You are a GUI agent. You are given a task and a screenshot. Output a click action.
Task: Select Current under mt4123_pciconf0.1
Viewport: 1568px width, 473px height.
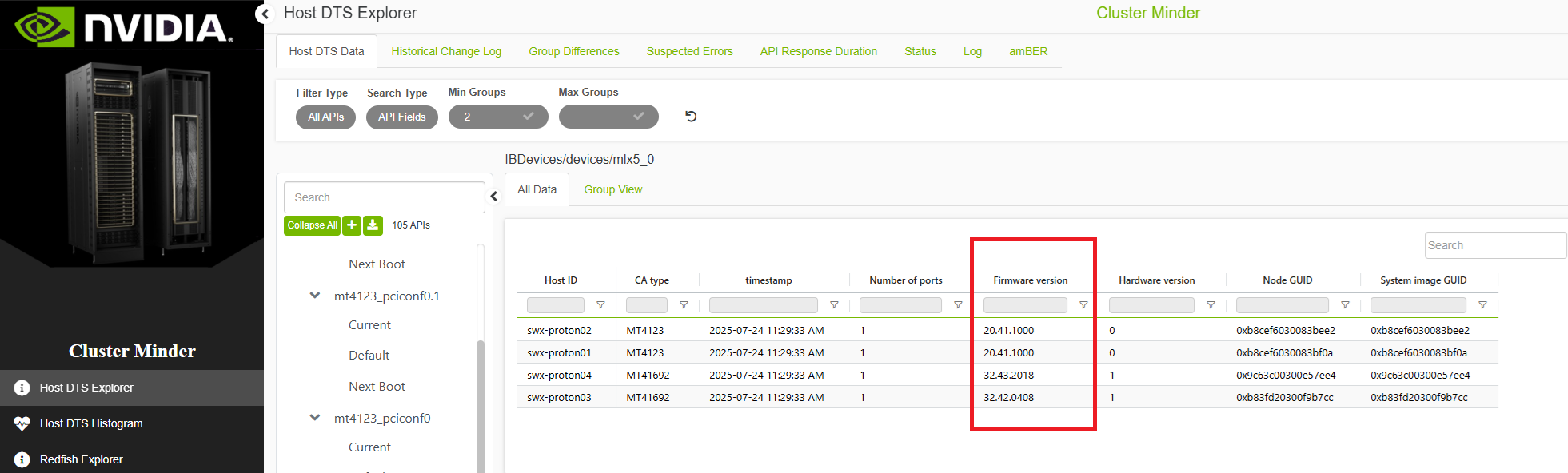pos(369,325)
